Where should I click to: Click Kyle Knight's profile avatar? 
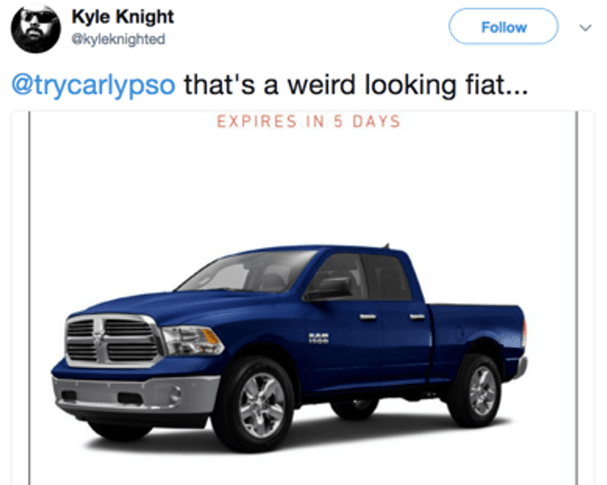pyautogui.click(x=36, y=29)
